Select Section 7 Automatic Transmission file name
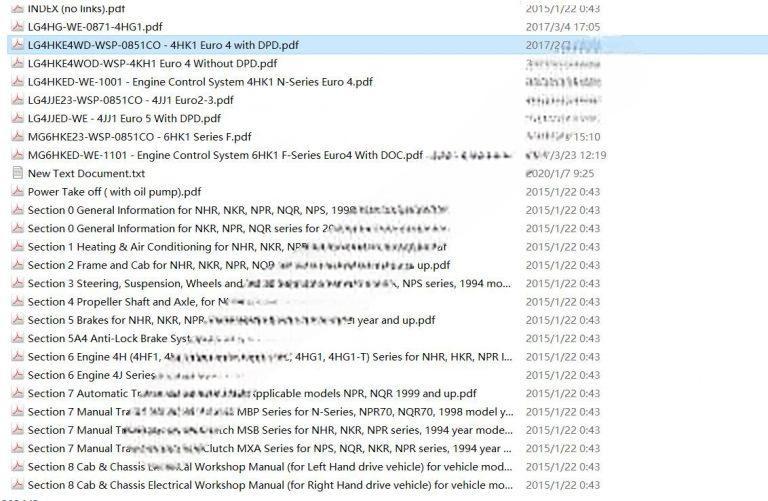 tap(252, 394)
